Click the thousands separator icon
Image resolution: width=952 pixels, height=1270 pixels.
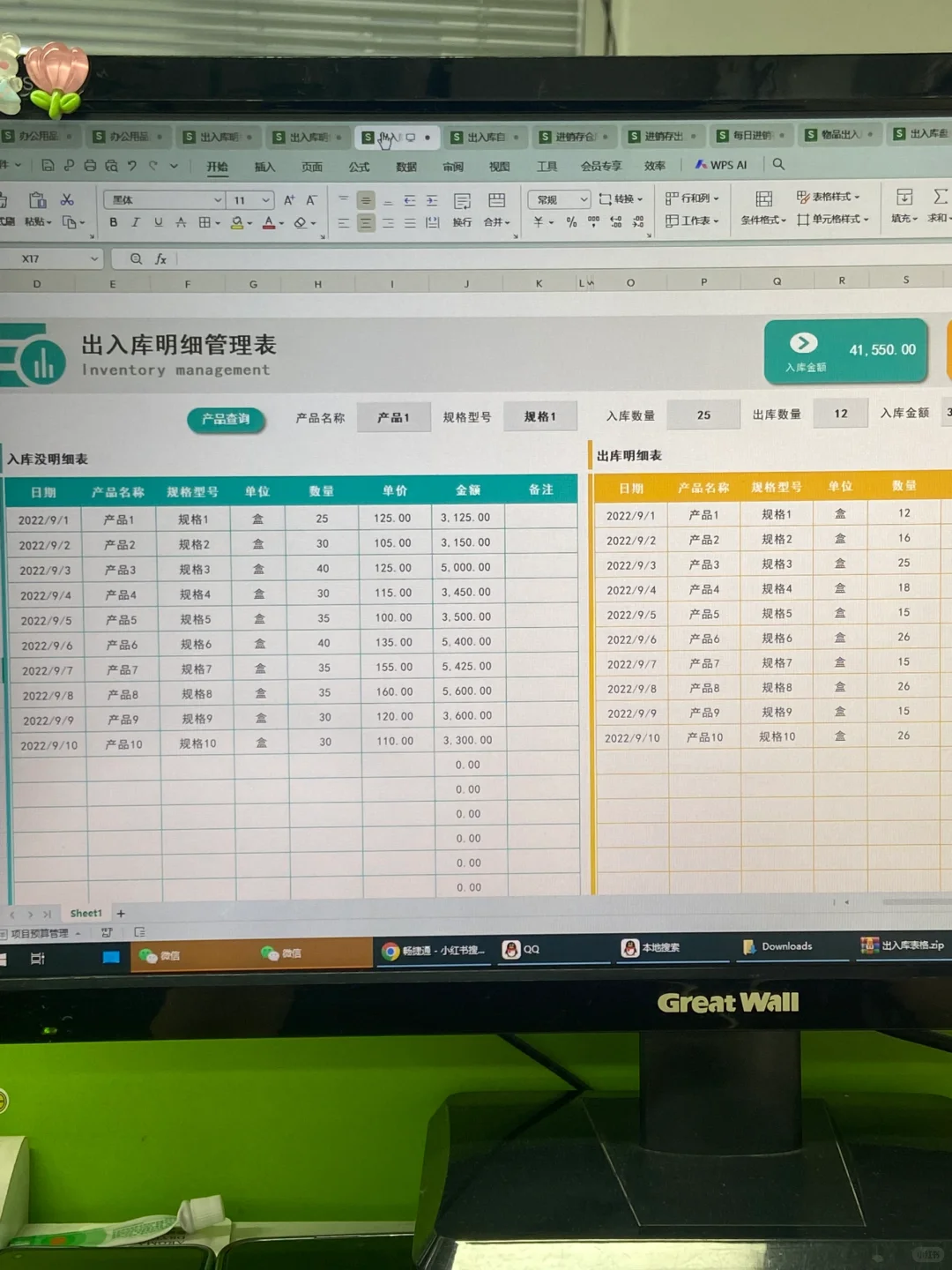coord(593,222)
